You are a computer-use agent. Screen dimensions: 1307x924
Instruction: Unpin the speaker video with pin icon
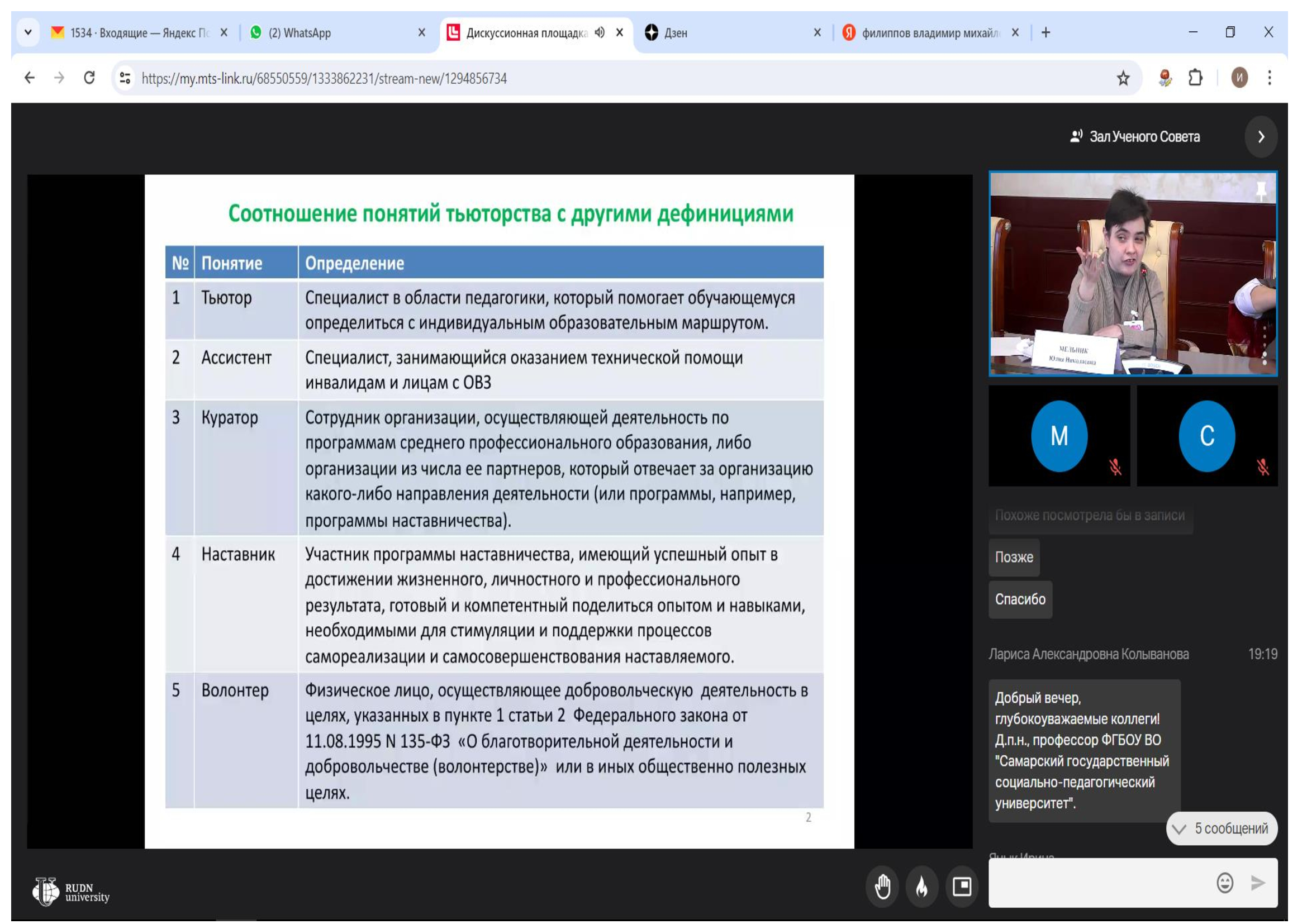coord(1262,190)
